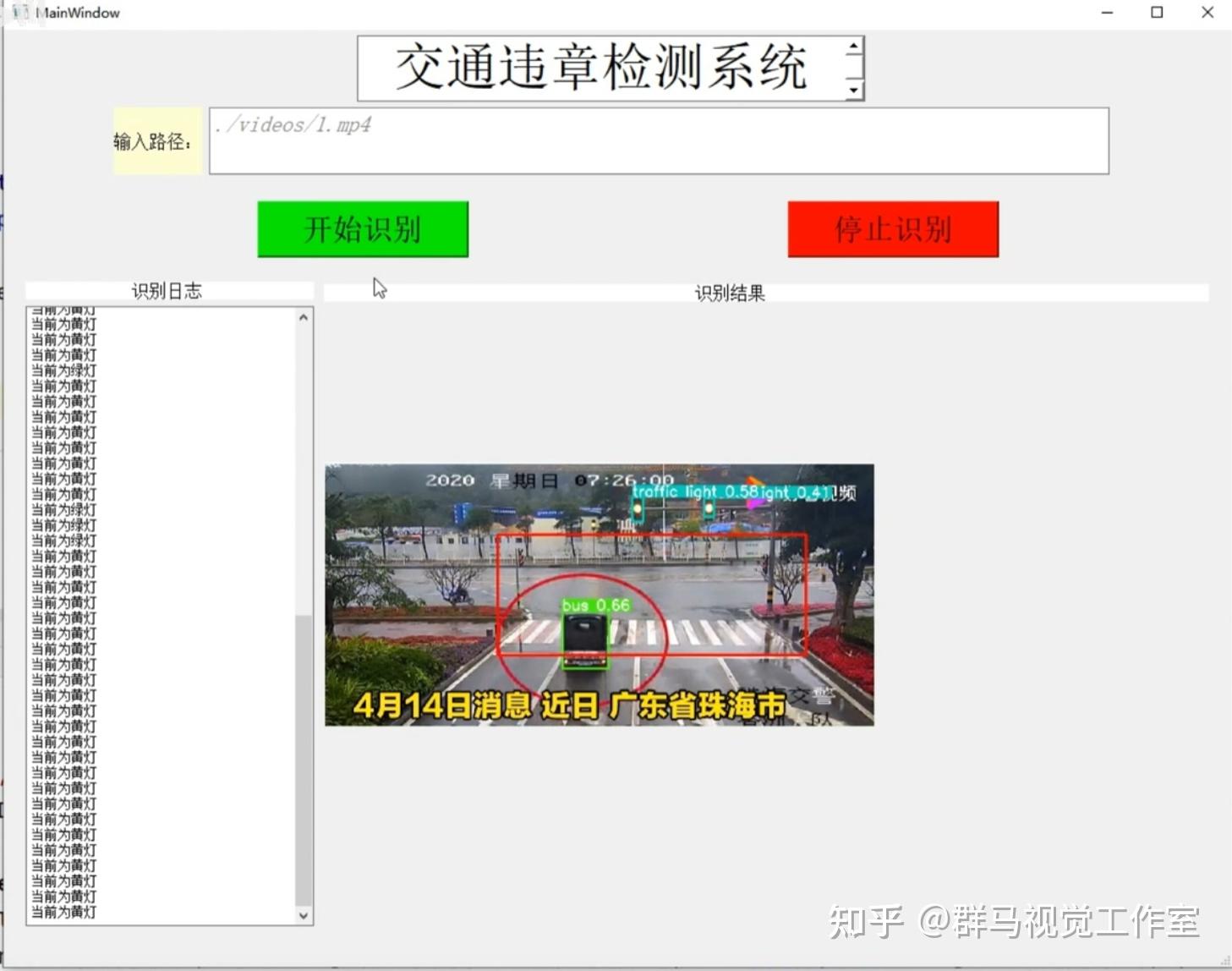Viewport: 1232px width, 971px height.
Task: Click the scrollbar up arrow of the log list
Action: pyautogui.click(x=304, y=317)
